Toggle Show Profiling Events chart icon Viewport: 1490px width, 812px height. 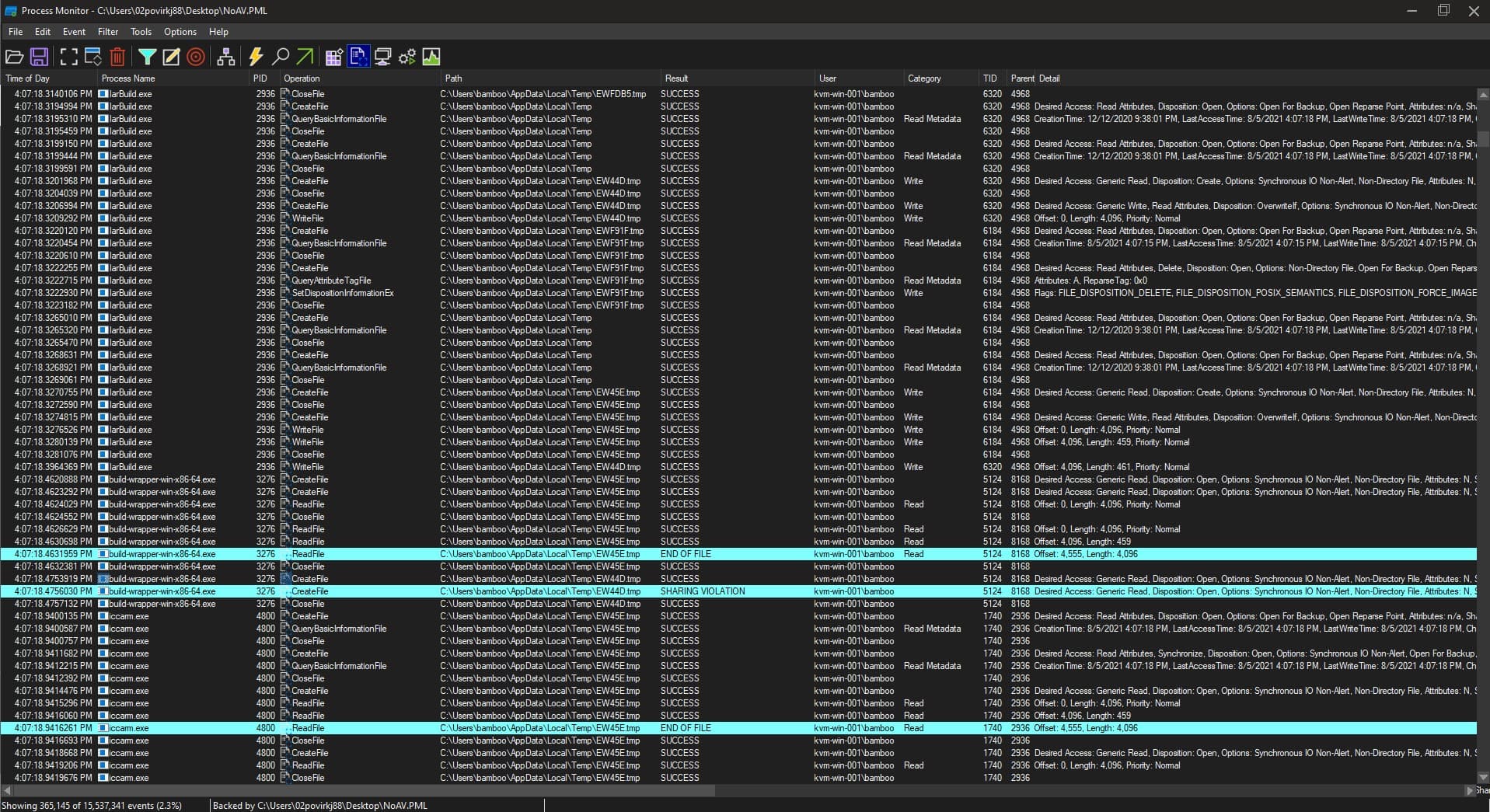(431, 57)
